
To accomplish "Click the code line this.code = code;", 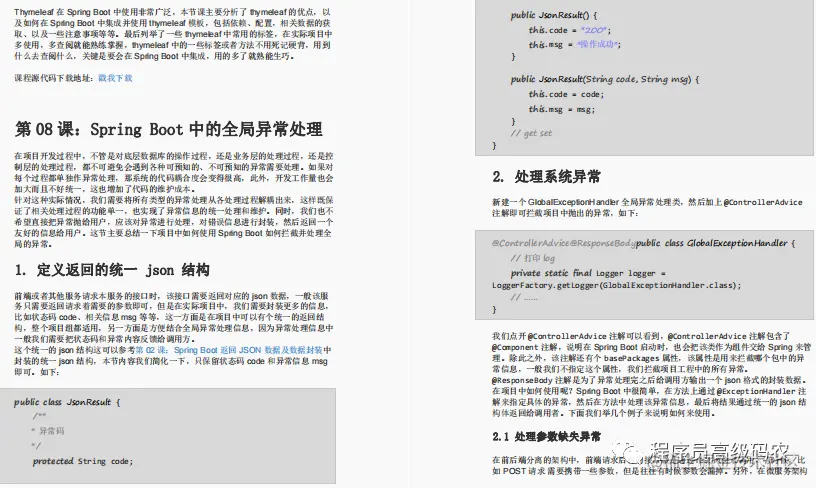I will [x=566, y=94].
